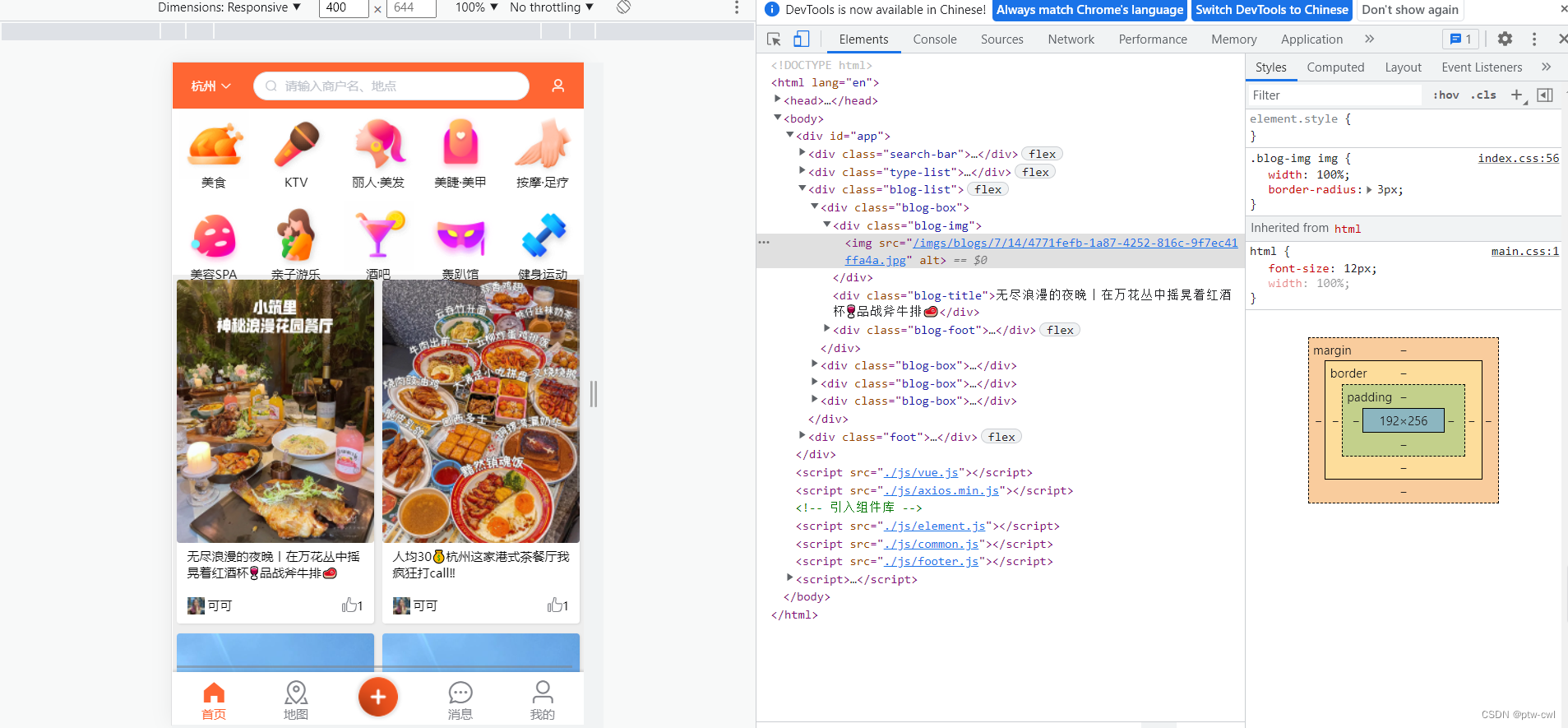The image size is (1568, 728).
Task: Go to 首页 home in footer
Action: point(214,701)
